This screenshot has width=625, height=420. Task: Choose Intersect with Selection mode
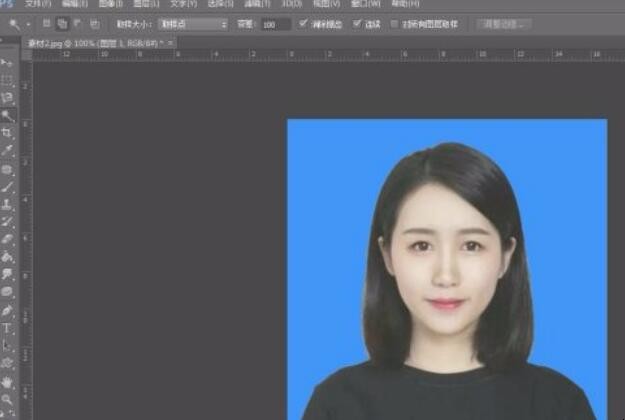pos(95,24)
